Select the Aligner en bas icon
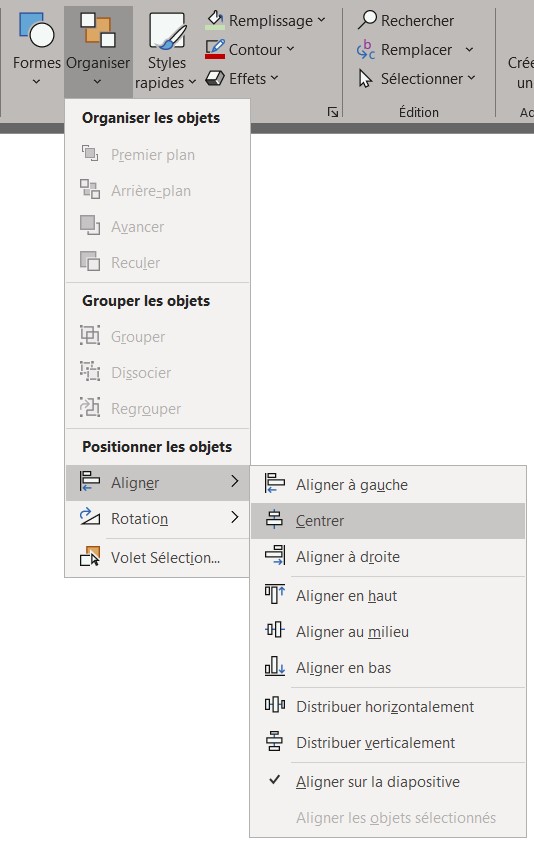Viewport: 534px width, 849px height. (275, 666)
